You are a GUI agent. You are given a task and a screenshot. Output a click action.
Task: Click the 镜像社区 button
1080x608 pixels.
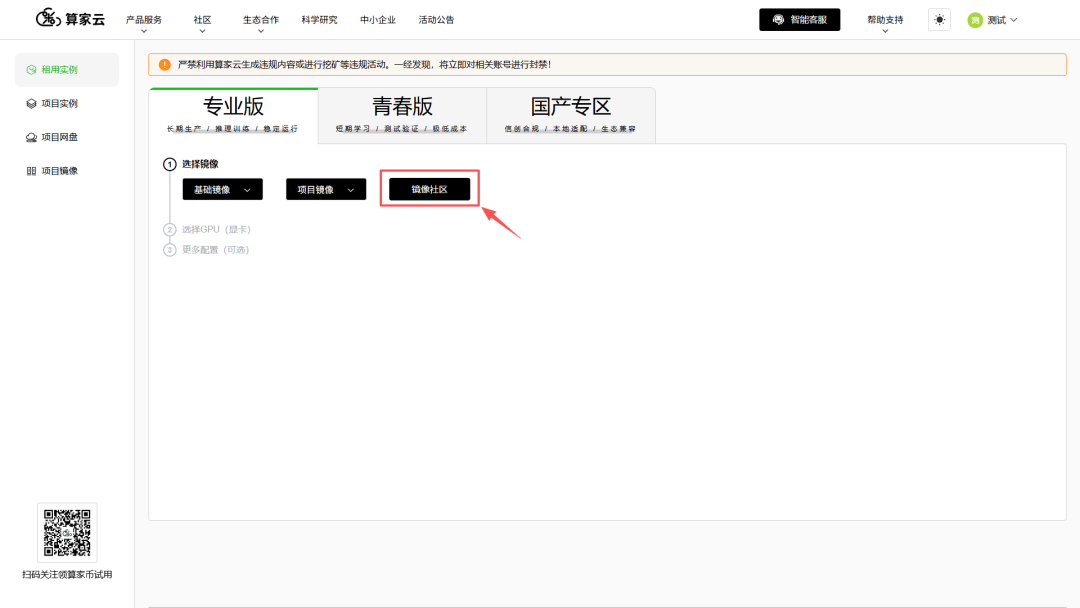[x=430, y=189]
